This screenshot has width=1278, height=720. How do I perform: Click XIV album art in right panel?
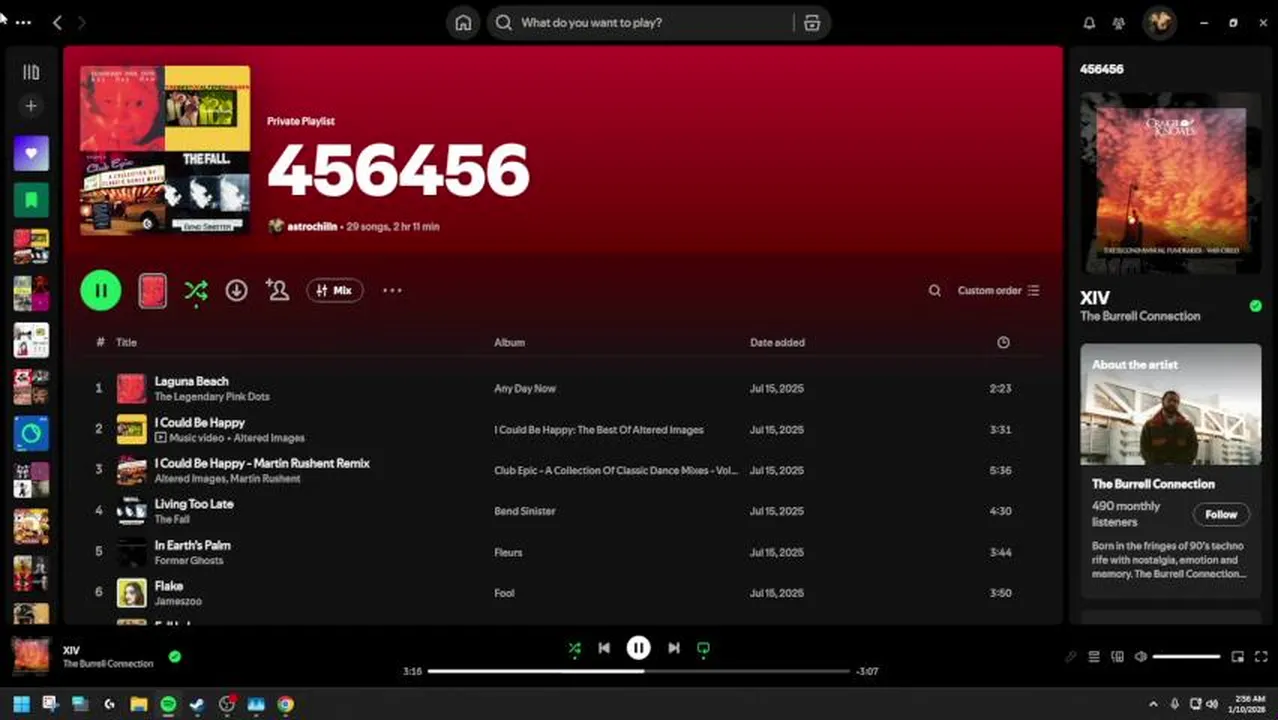point(1170,183)
